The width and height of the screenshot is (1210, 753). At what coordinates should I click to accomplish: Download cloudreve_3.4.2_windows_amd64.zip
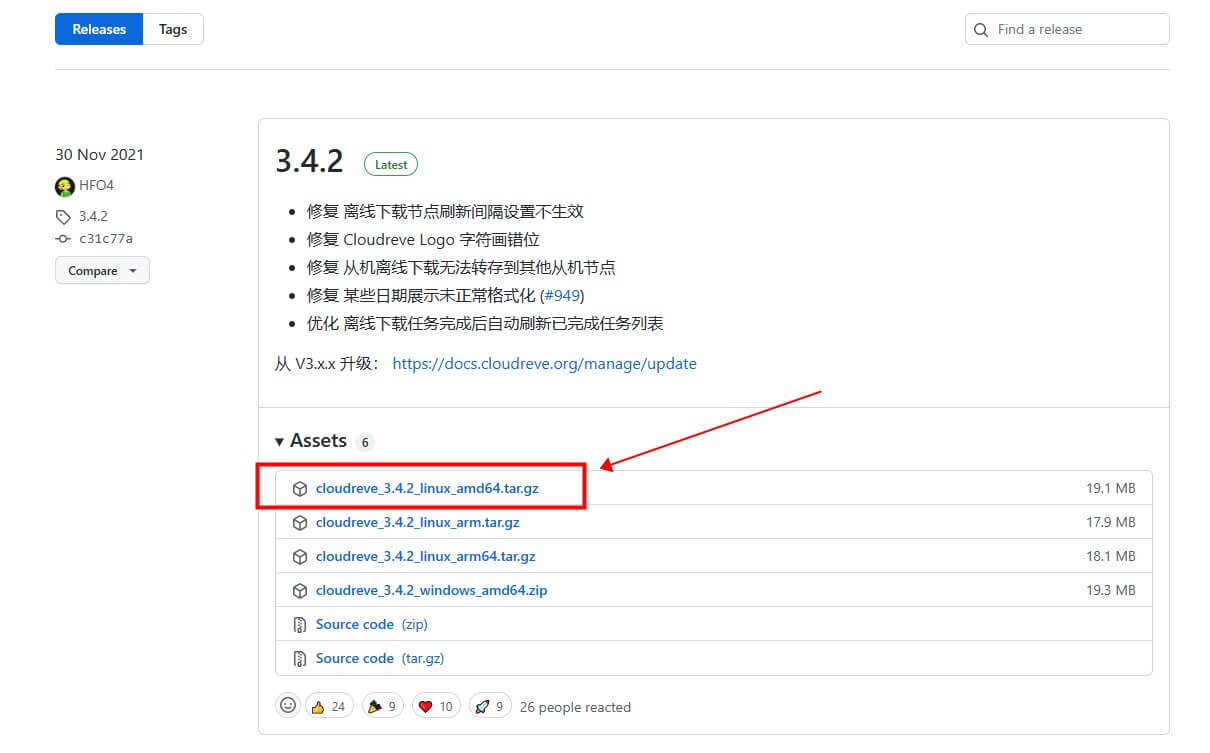431,590
